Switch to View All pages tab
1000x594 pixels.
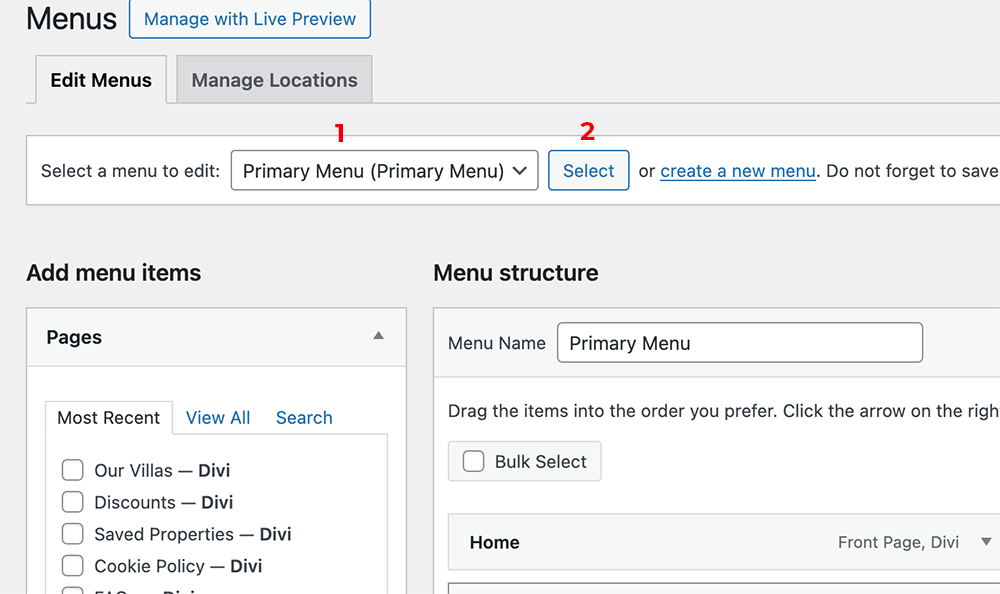(x=218, y=418)
